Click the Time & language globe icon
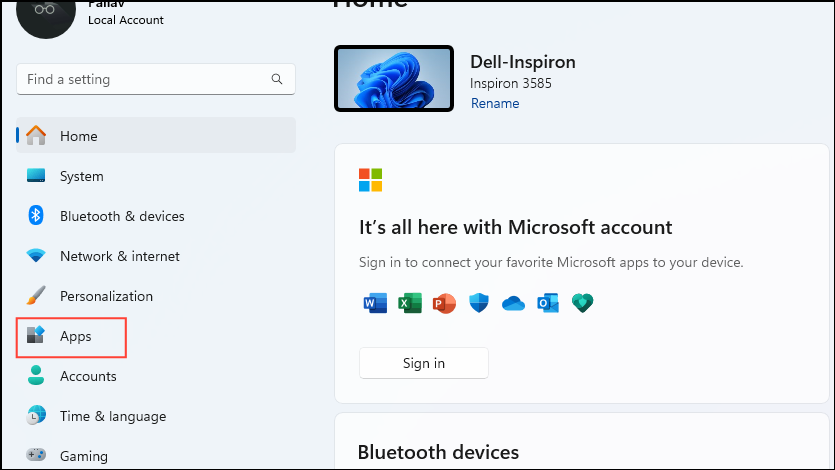Screen dimensions: 835x470 tap(36, 415)
